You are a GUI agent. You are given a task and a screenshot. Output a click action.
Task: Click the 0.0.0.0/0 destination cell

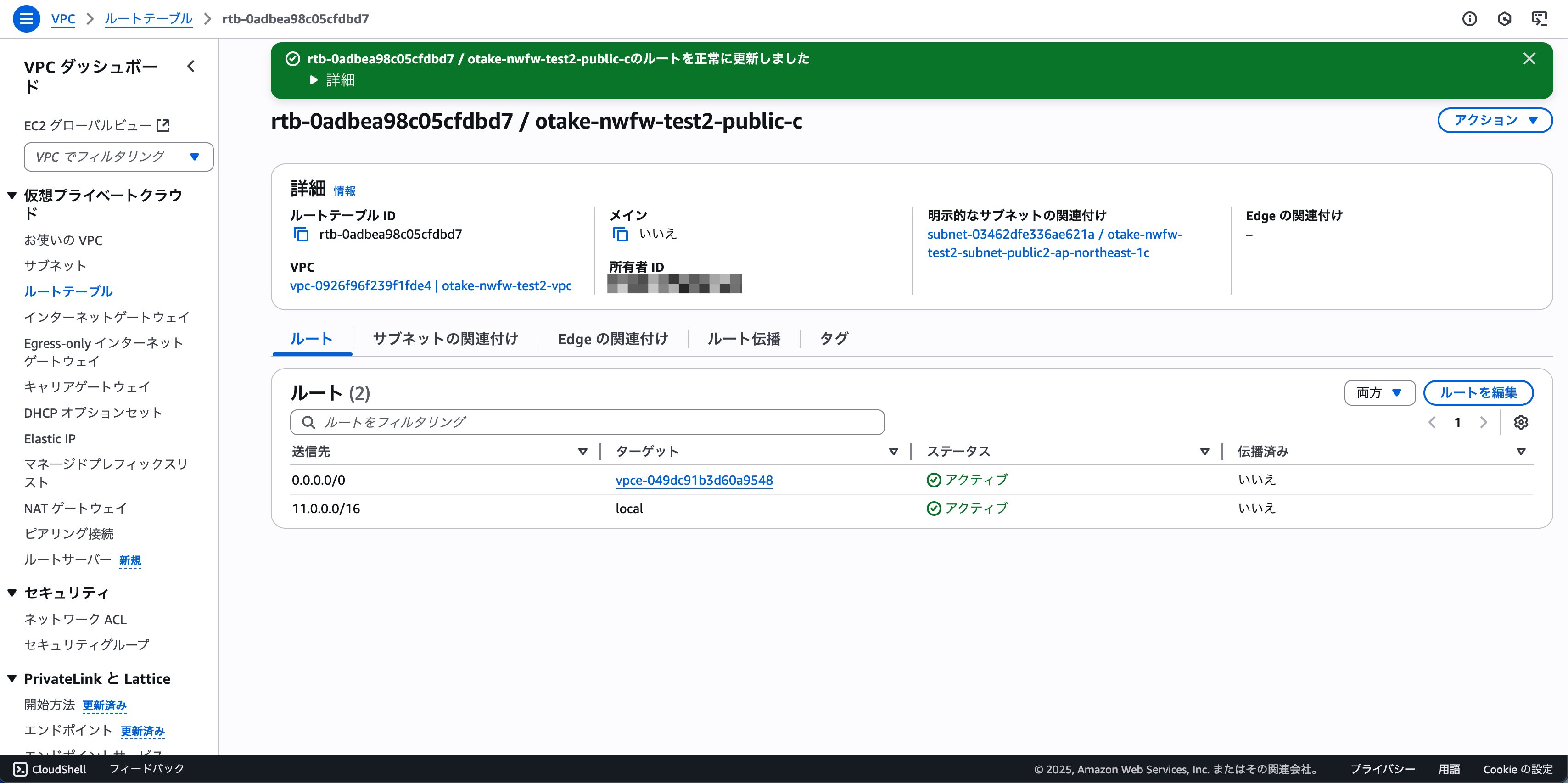tap(319, 481)
